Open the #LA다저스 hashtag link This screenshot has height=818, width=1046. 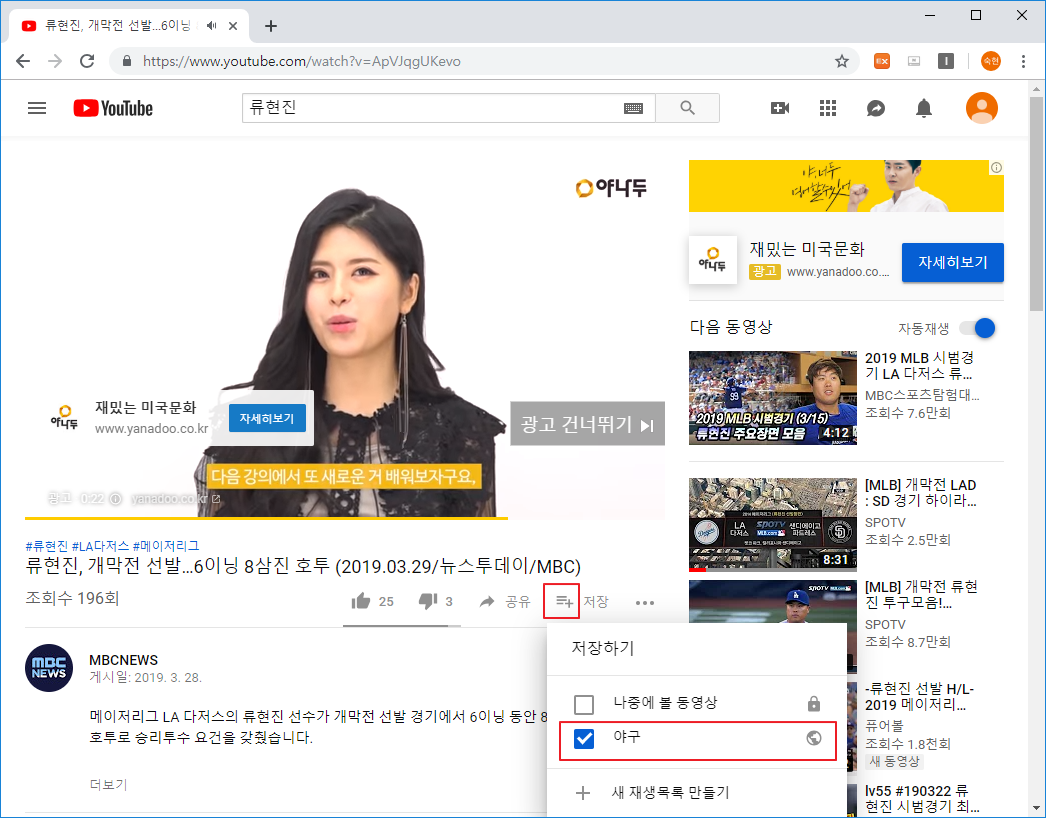100,546
